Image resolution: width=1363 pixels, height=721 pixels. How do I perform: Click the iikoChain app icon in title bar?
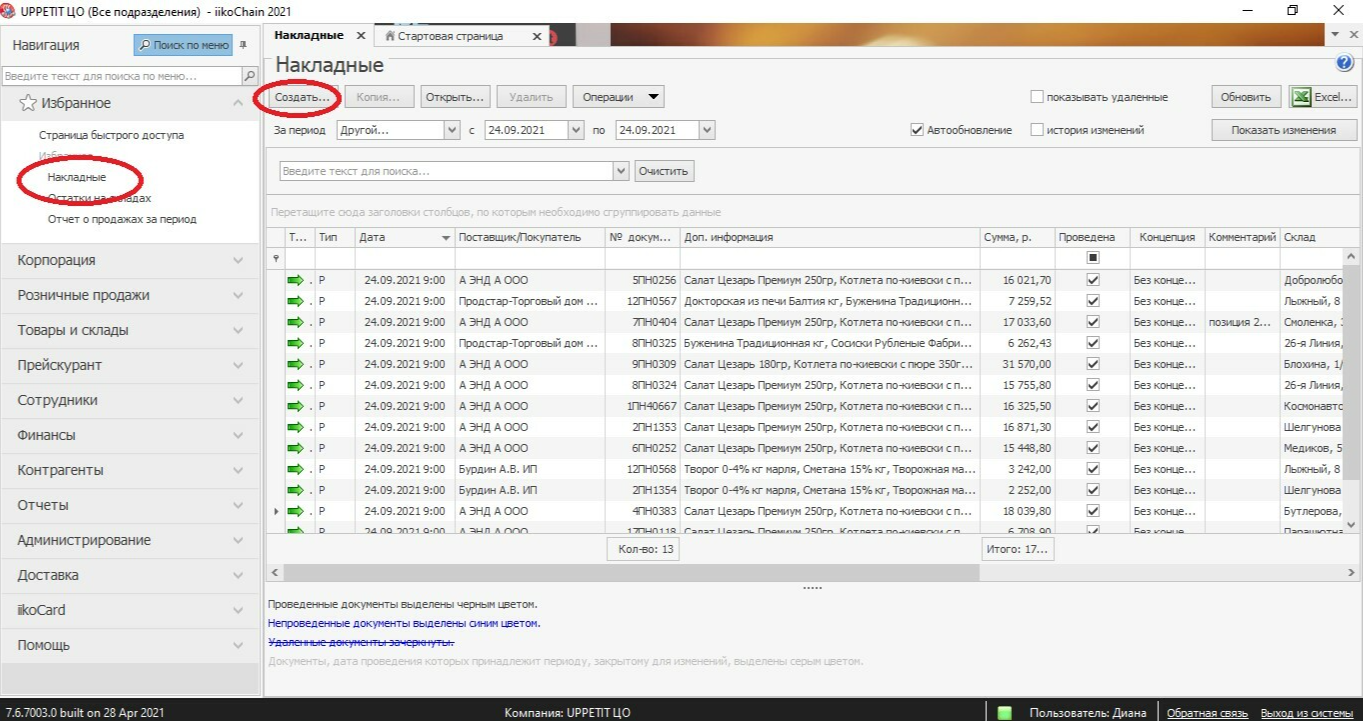point(9,10)
